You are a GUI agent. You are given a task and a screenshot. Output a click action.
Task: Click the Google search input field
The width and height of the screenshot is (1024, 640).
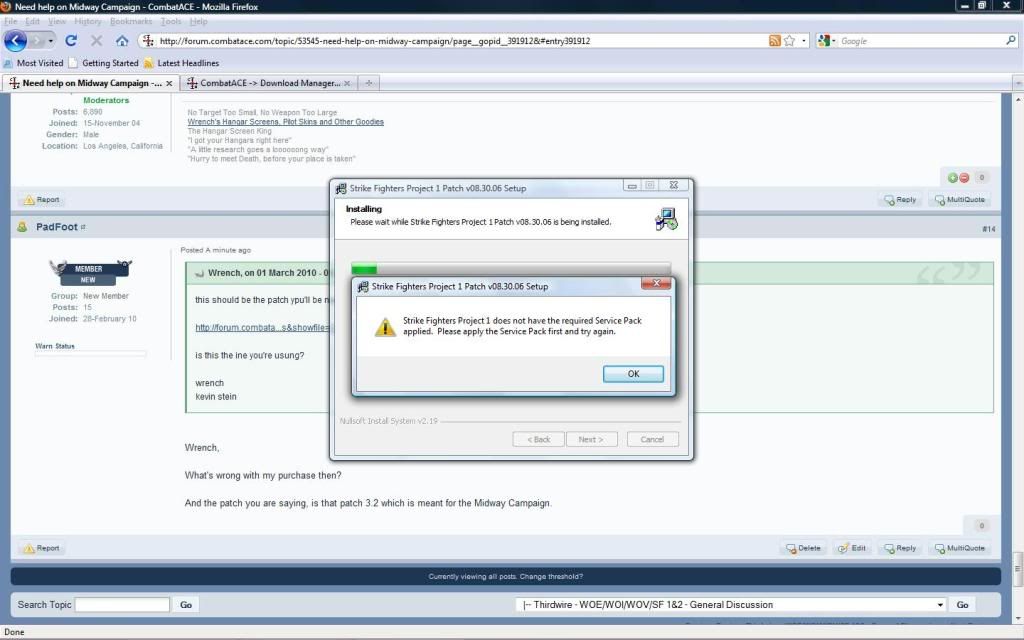[921, 40]
